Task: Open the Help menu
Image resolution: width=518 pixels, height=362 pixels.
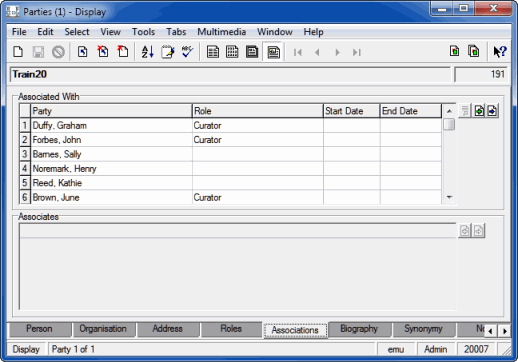Action: 313,32
